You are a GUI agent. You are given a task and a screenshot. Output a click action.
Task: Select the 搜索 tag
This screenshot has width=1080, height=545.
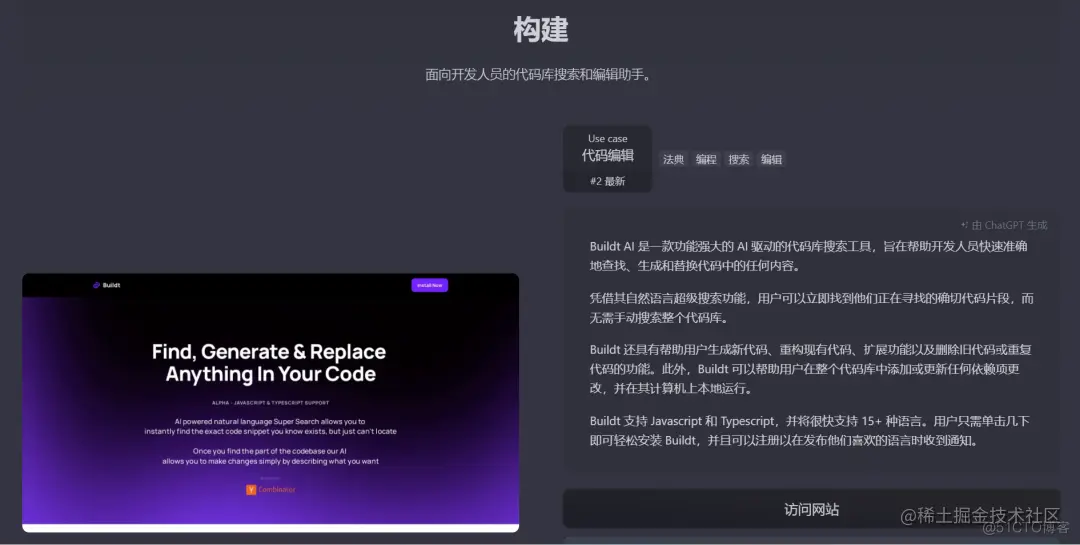click(x=738, y=159)
